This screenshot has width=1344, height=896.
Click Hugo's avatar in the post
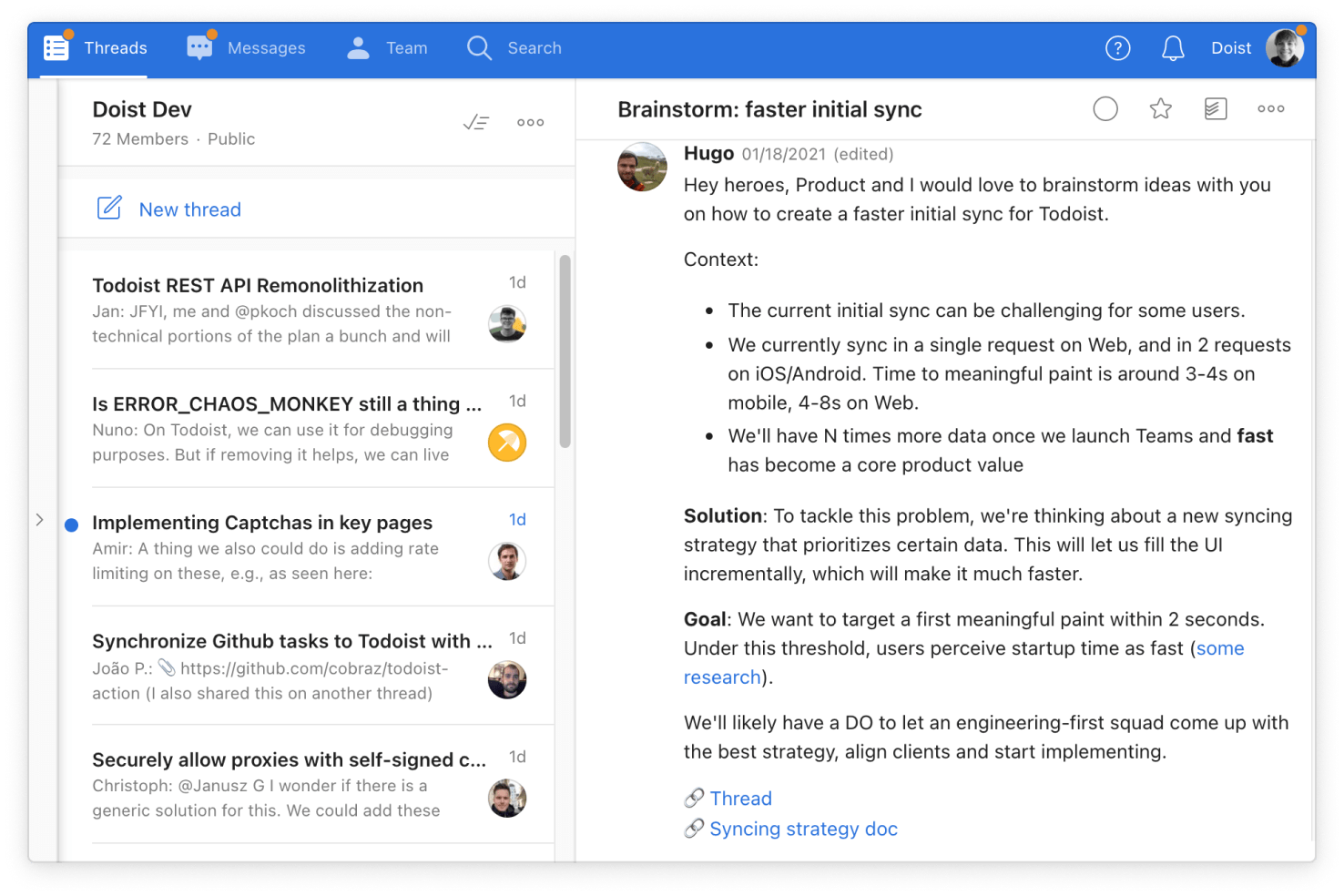pyautogui.click(x=642, y=167)
